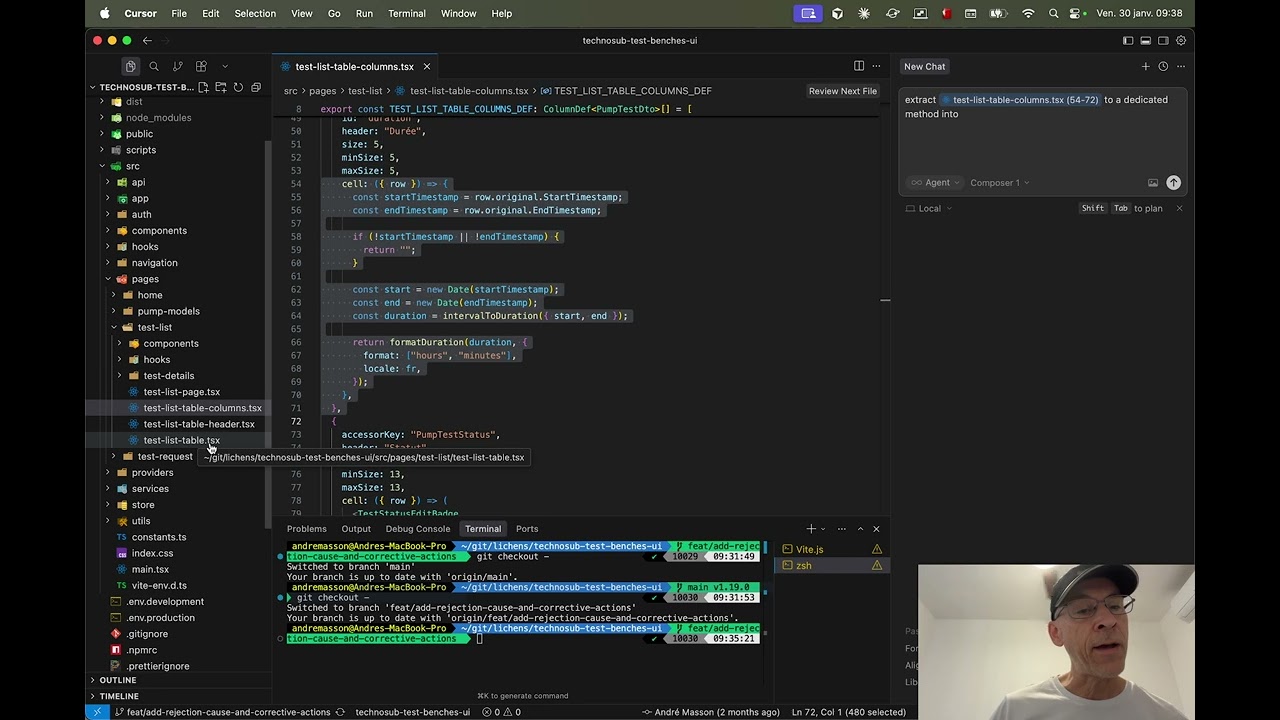Open the Agent mode dropdown

936,183
